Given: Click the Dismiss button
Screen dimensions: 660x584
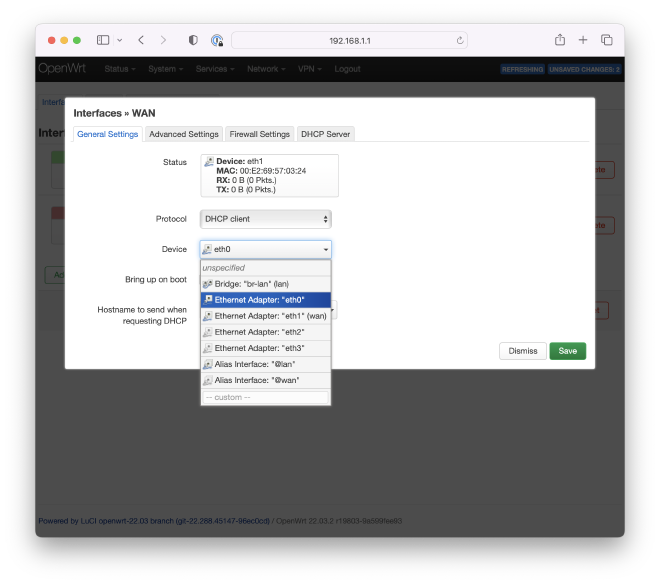Looking at the screenshot, I should (522, 351).
